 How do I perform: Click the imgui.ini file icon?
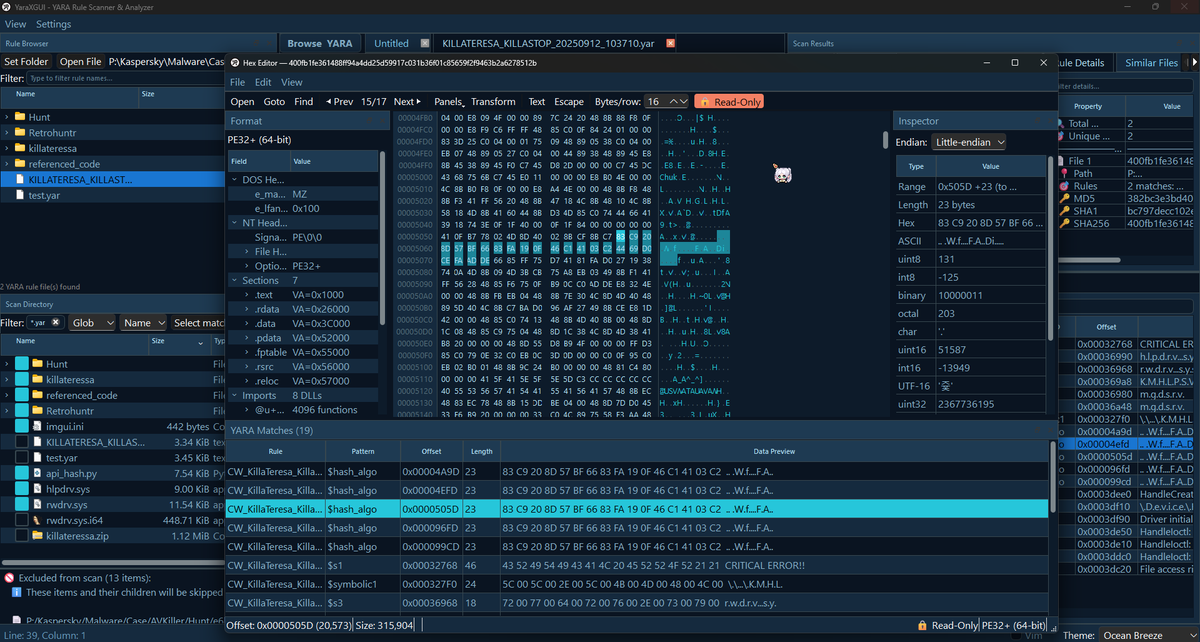(38, 426)
